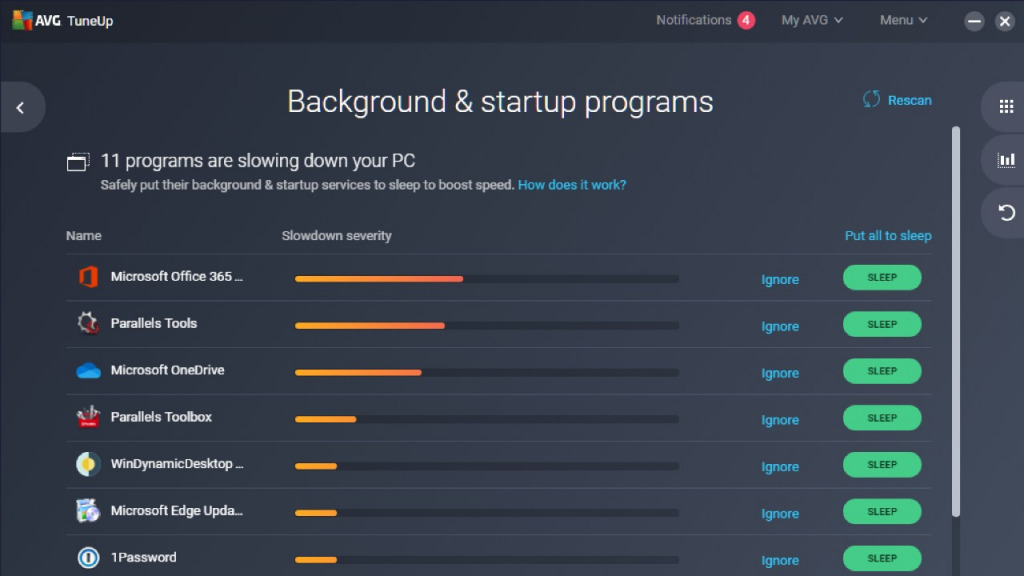1024x576 pixels.
Task: Sleep the Parallels Tools background service
Action: (x=881, y=324)
